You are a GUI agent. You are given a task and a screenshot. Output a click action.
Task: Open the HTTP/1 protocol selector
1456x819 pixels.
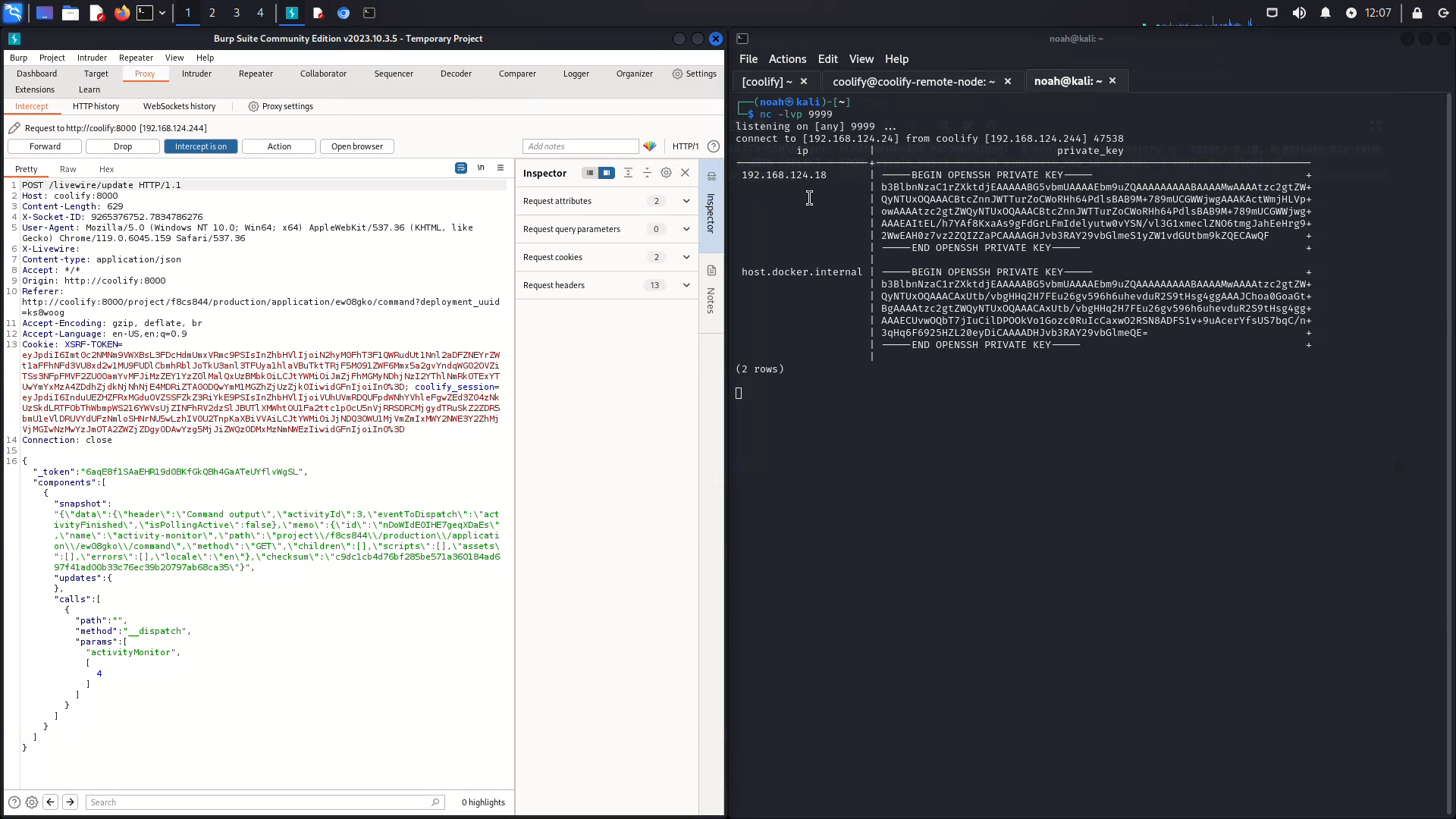(686, 146)
